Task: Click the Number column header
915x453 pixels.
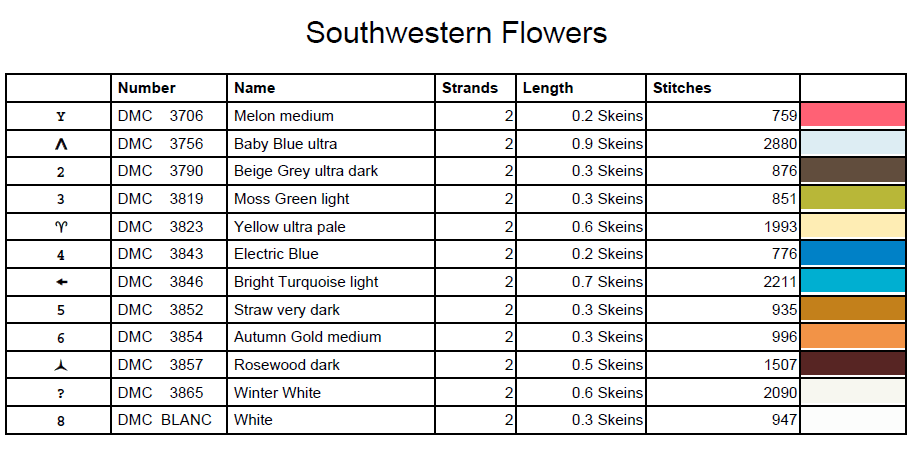Action: click(x=146, y=88)
